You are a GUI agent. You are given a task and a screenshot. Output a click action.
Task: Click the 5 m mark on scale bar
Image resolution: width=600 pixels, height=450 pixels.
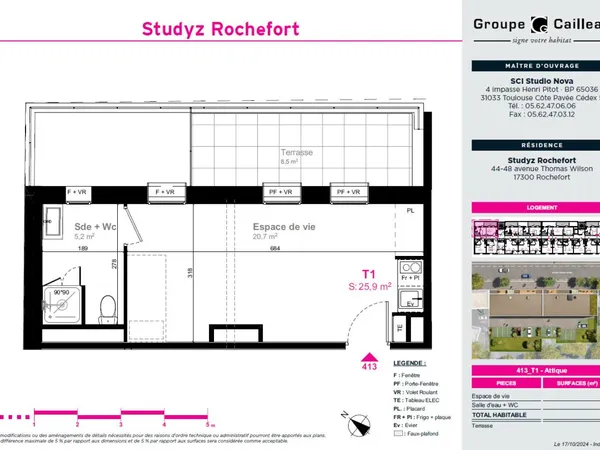coord(210,424)
